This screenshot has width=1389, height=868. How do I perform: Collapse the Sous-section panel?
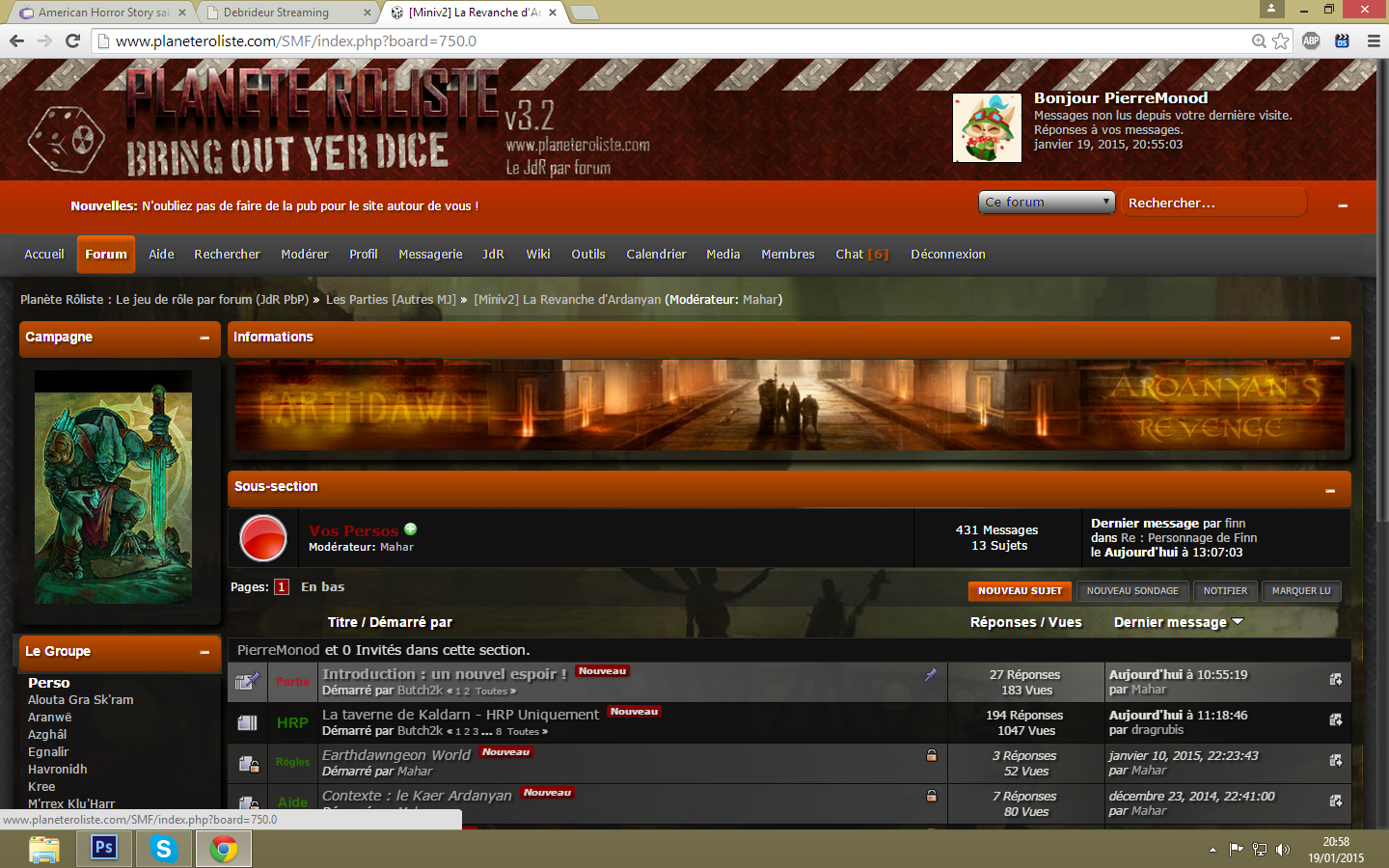coord(1330,491)
